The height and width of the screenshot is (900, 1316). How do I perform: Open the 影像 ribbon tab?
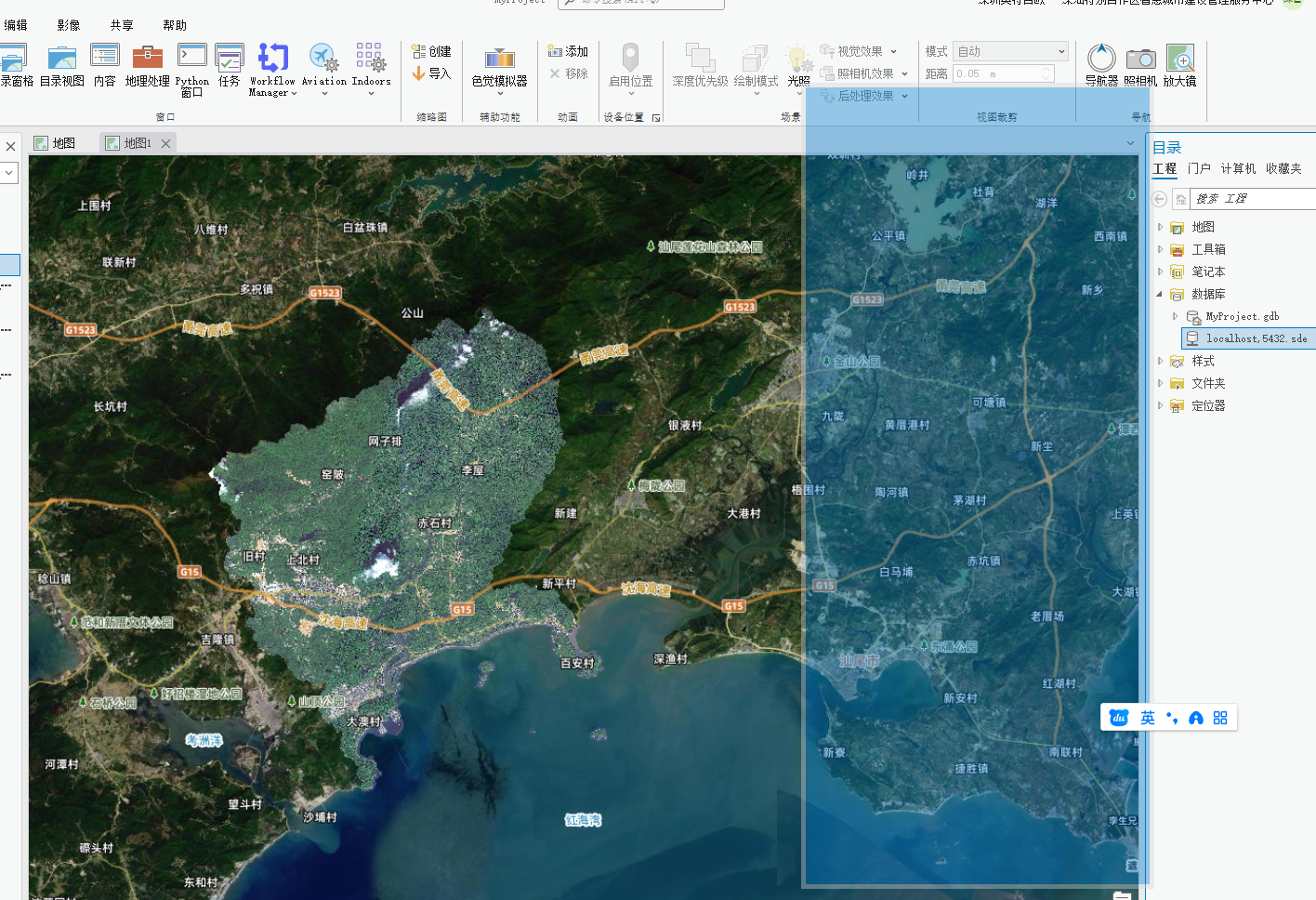click(x=69, y=25)
